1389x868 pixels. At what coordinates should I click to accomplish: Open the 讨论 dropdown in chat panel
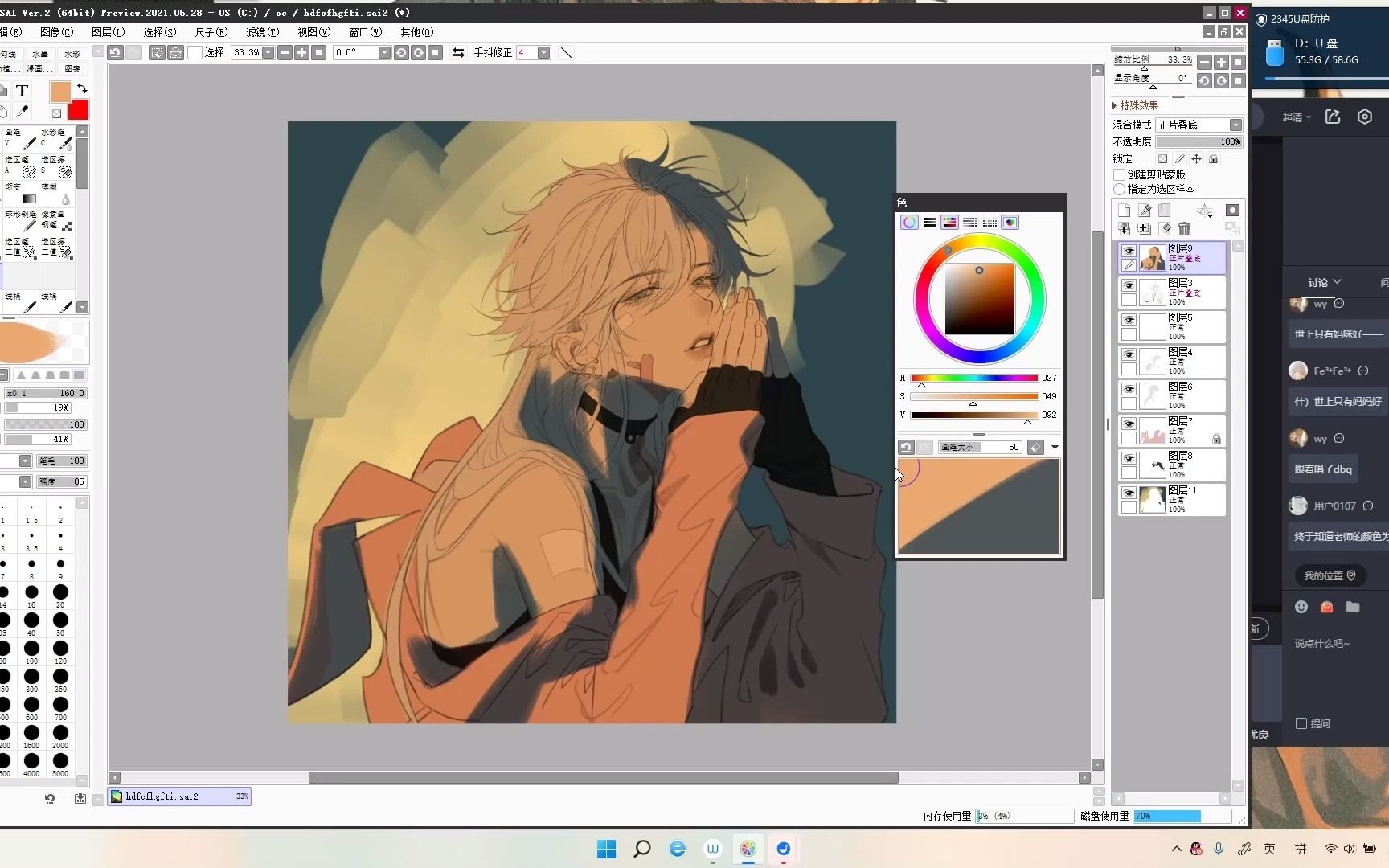tap(1325, 282)
